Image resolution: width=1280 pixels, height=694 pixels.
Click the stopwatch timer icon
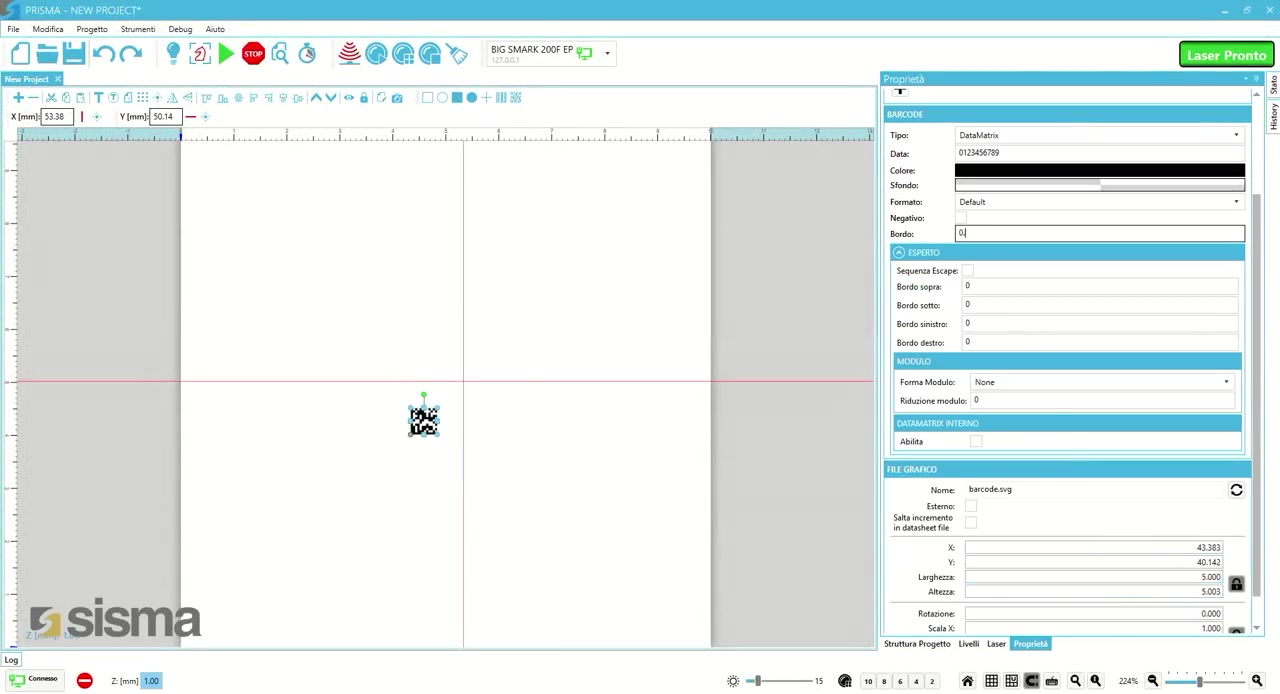307,54
